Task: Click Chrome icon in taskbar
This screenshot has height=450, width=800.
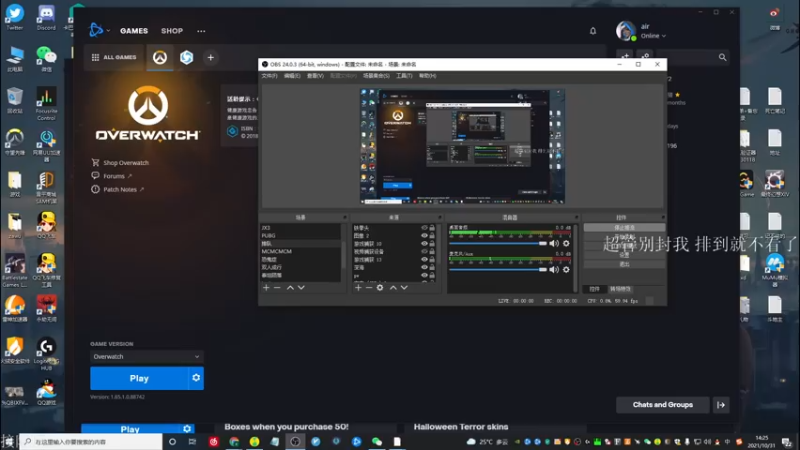Action: (234, 441)
